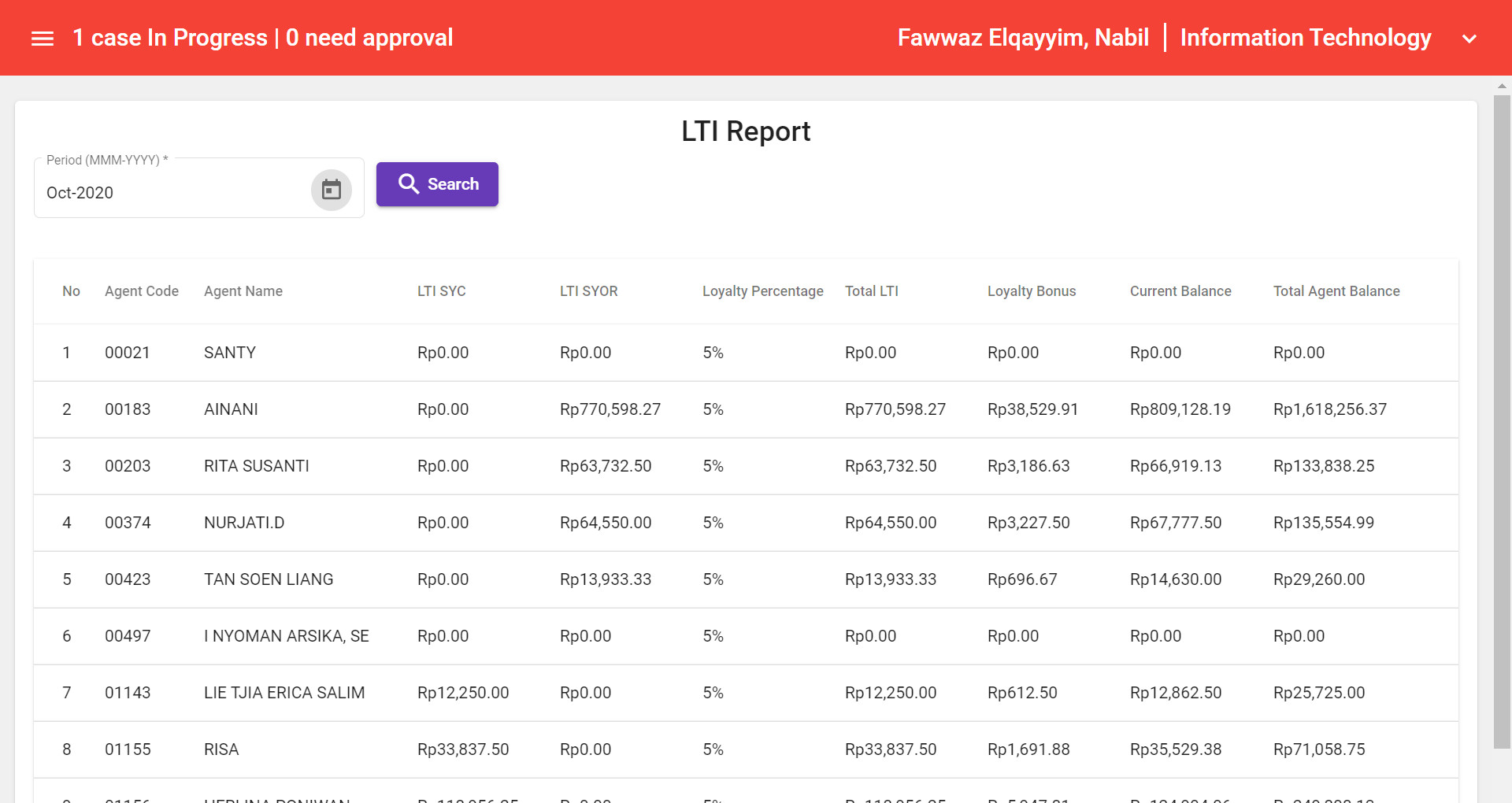Click the Fawwaz Elqayyim, Nabil username

(x=1023, y=37)
